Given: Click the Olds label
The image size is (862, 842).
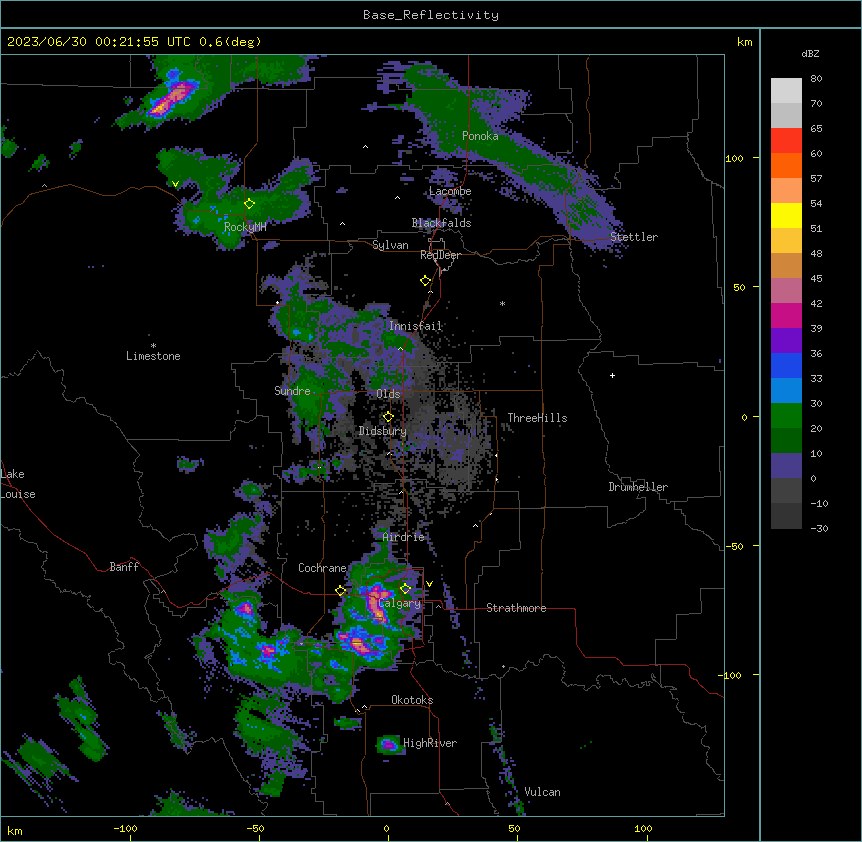Looking at the screenshot, I should pos(388,394).
